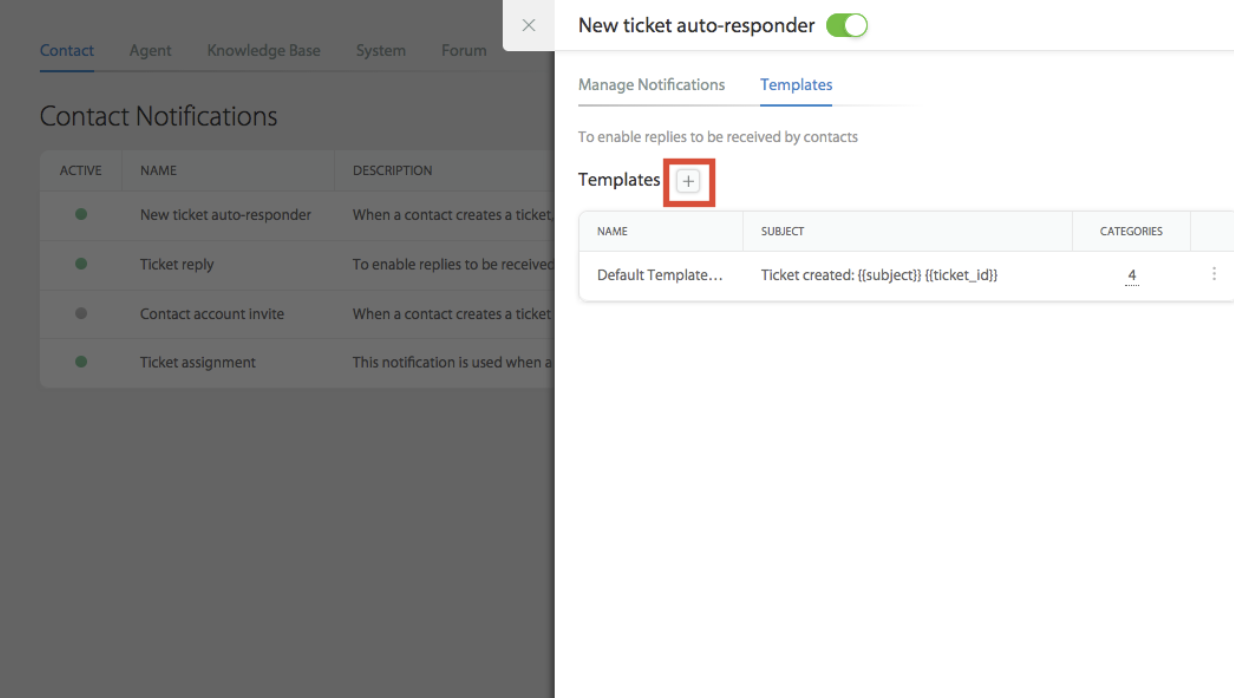Select the Templates tab
1234x700 pixels.
point(796,85)
